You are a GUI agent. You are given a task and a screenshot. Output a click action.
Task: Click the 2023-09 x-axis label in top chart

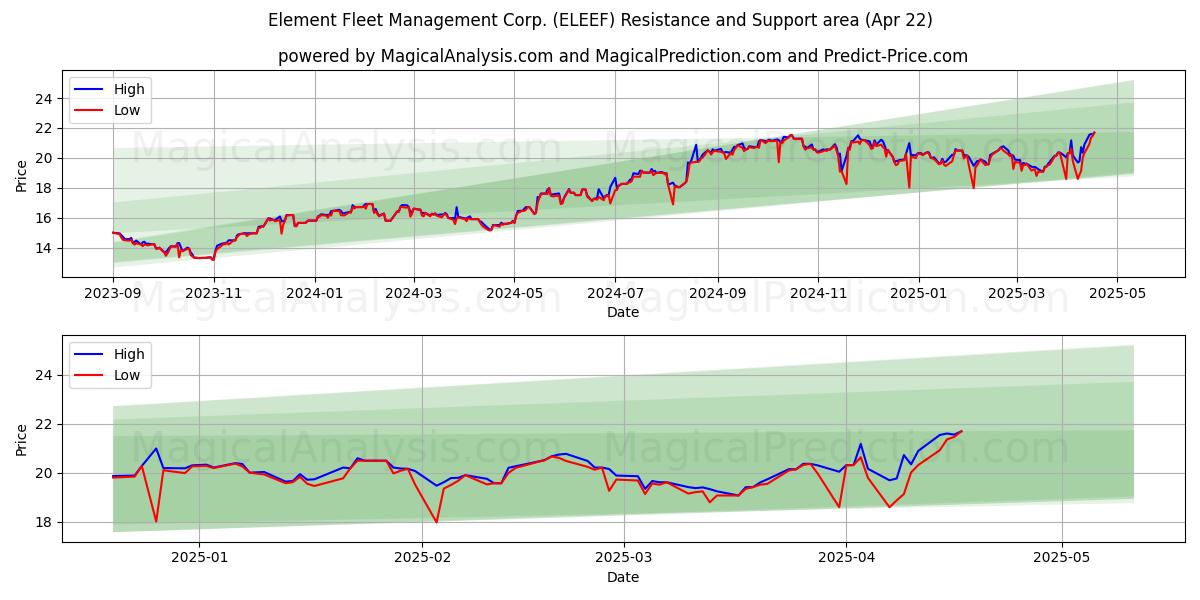(113, 294)
